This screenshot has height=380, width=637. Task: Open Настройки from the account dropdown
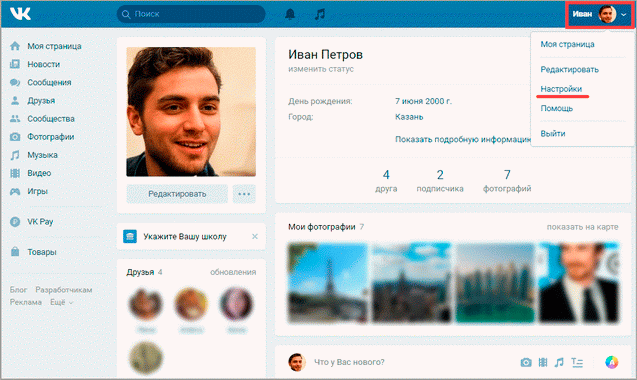[x=561, y=89]
